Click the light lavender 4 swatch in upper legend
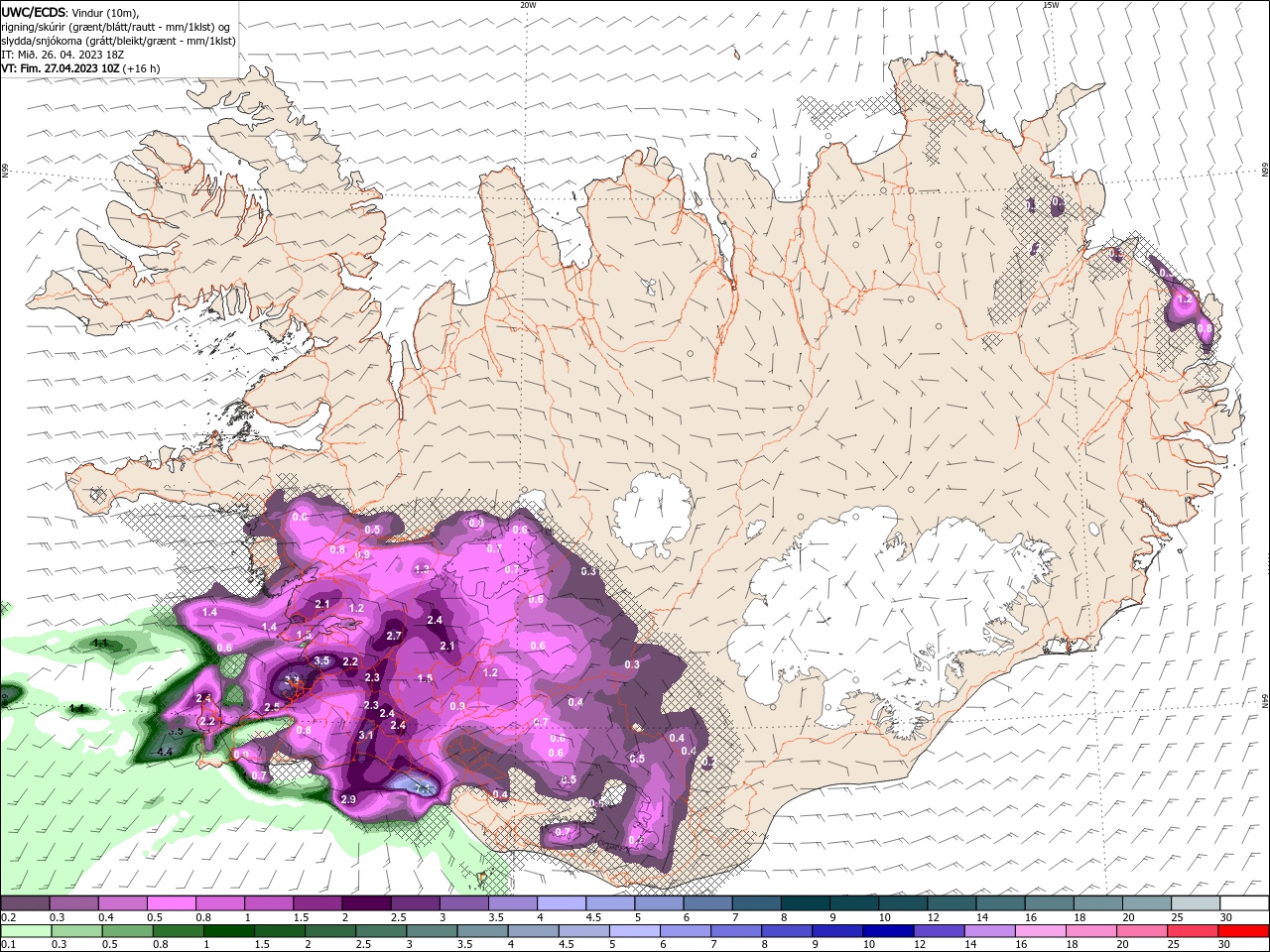Viewport: 1270px width, 952px height. tap(560, 903)
